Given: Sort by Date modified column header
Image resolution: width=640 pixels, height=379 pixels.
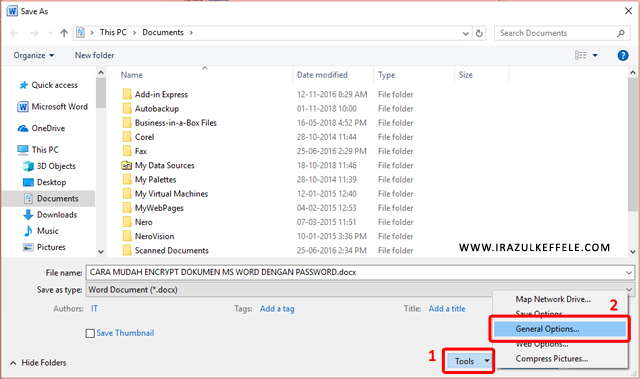Looking at the screenshot, I should (322, 75).
